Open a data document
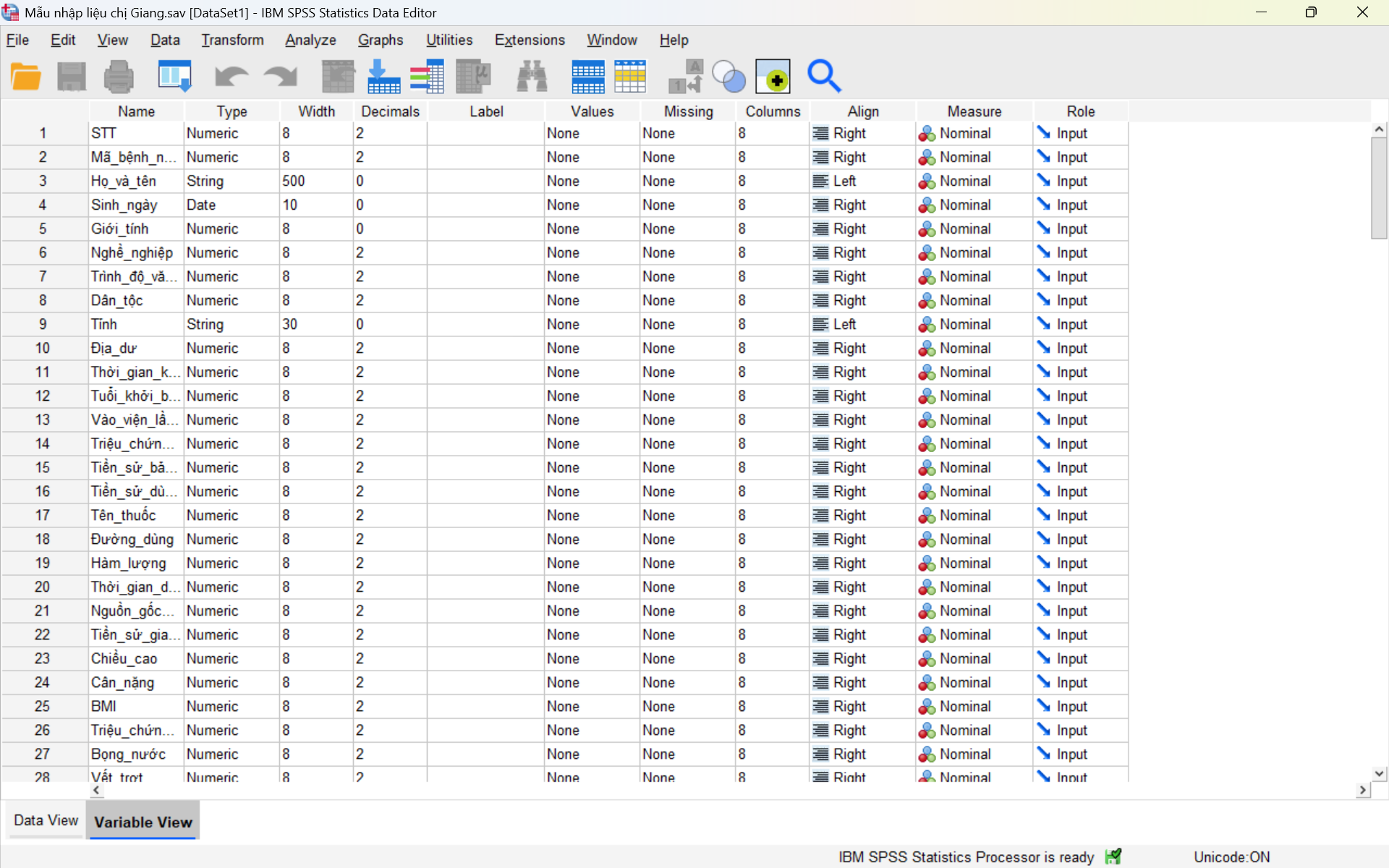 tap(25, 76)
